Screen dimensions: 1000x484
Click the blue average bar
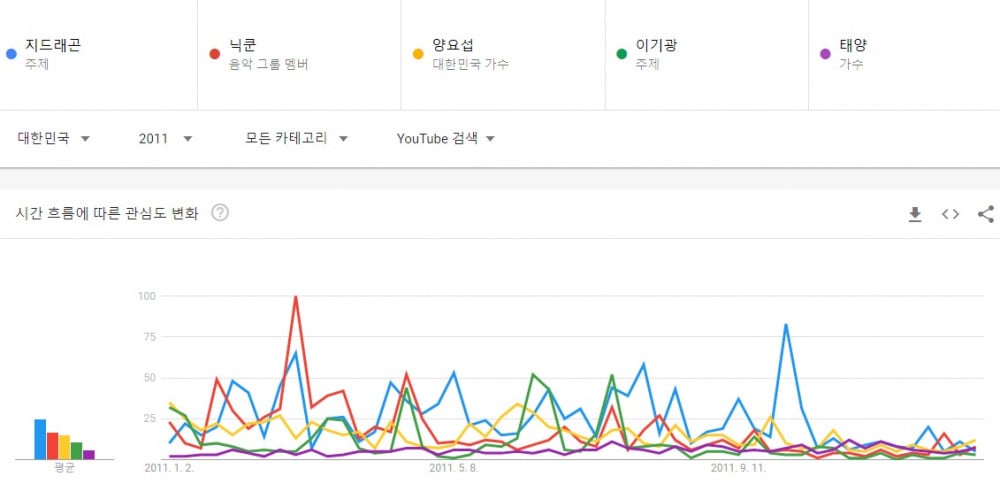40,439
